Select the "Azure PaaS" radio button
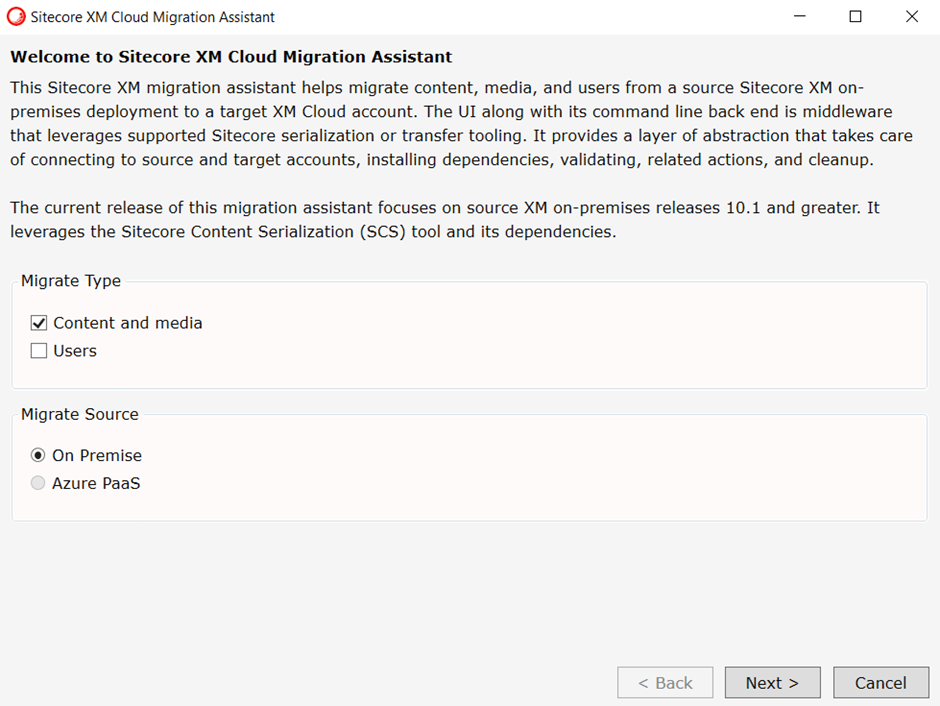This screenshot has height=706, width=940. [x=38, y=483]
